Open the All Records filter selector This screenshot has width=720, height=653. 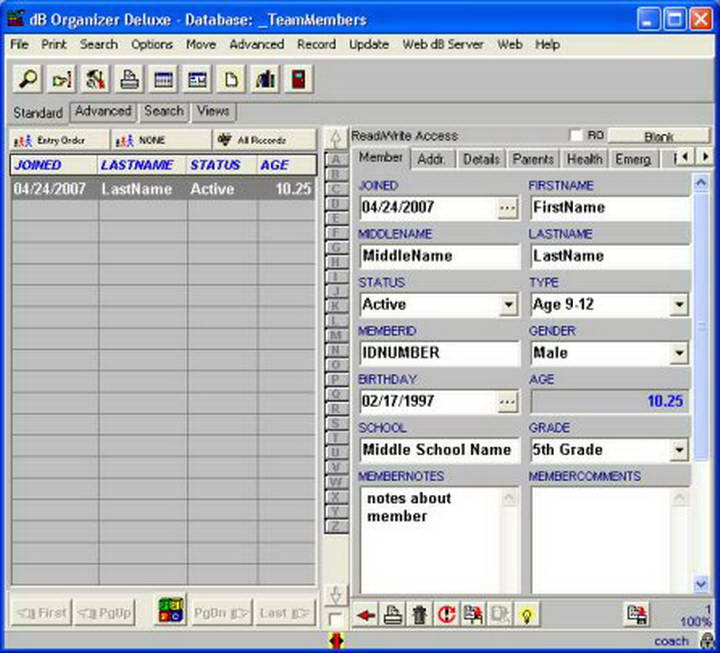(264, 140)
